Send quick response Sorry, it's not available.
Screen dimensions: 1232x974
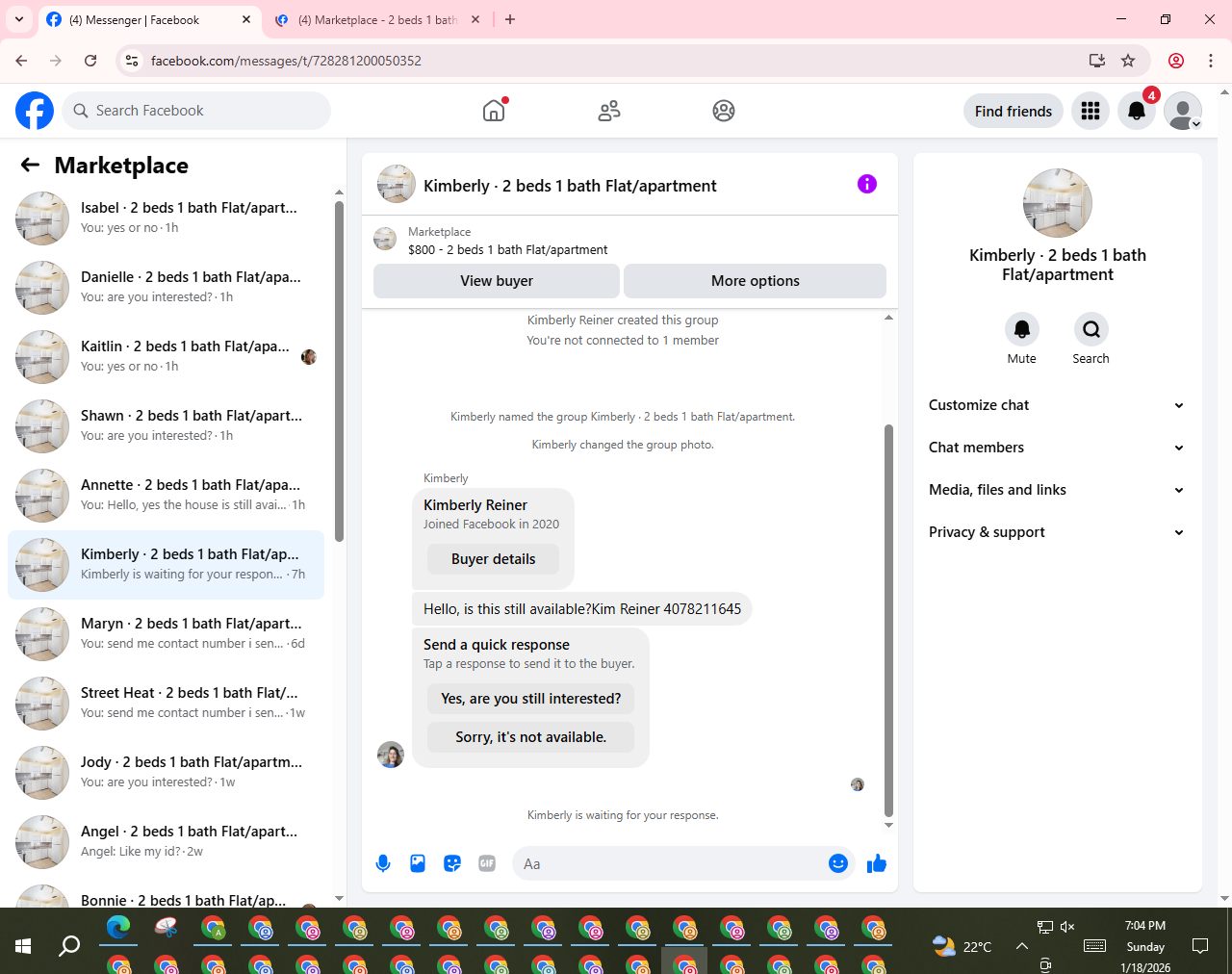pyautogui.click(x=530, y=737)
